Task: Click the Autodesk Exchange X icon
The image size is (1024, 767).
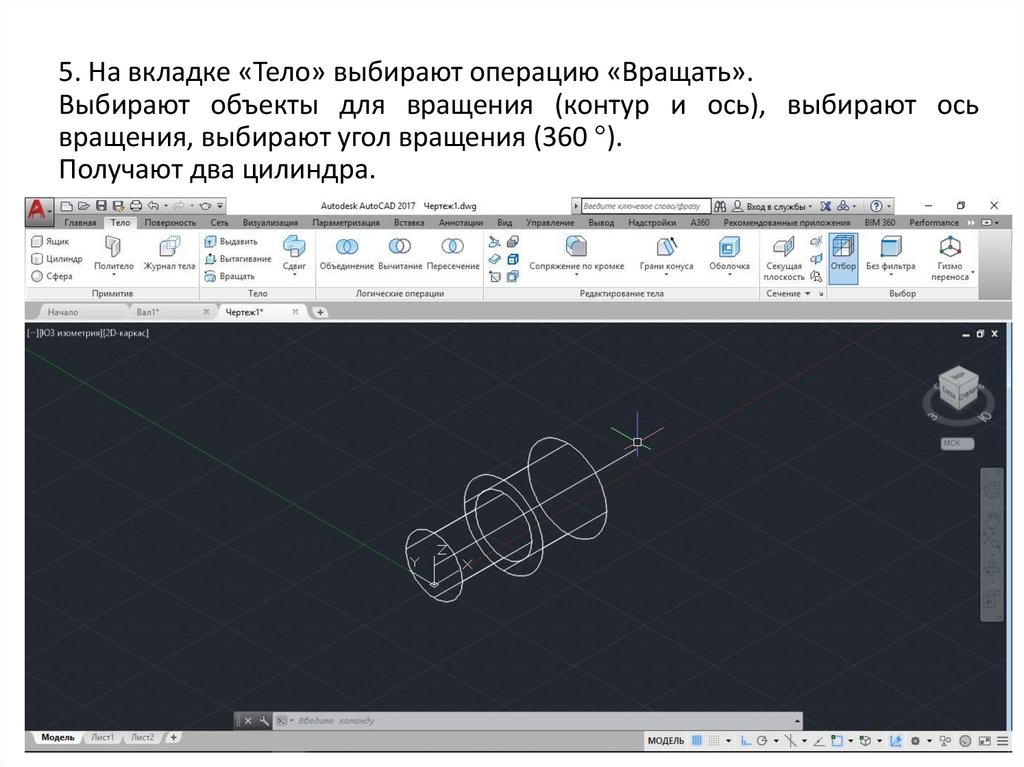Action: (x=825, y=206)
